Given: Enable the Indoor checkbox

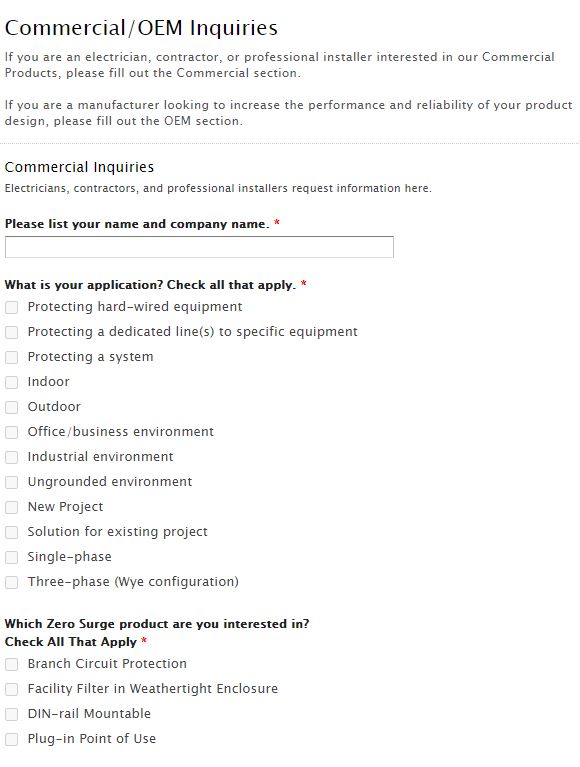Looking at the screenshot, I should coord(11,382).
